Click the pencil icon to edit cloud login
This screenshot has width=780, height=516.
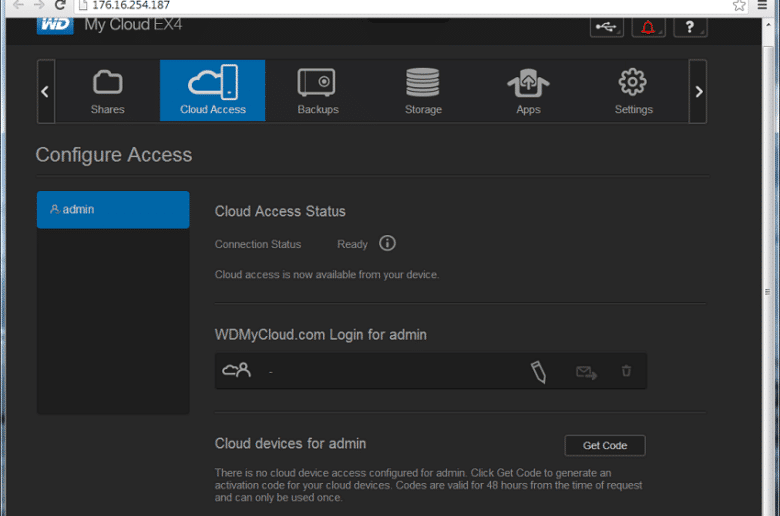click(538, 372)
